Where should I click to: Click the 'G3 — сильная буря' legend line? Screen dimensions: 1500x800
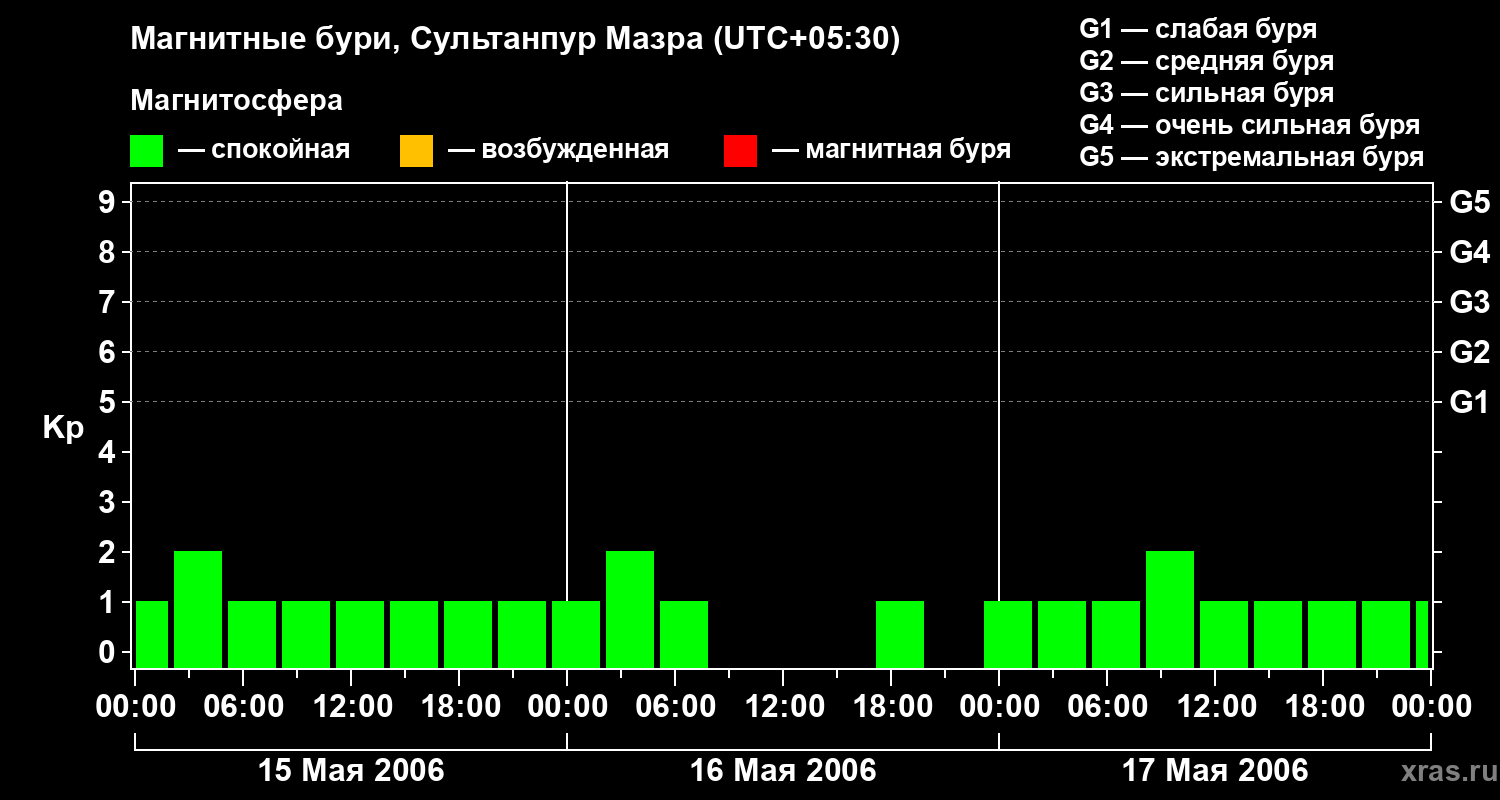click(x=1206, y=94)
